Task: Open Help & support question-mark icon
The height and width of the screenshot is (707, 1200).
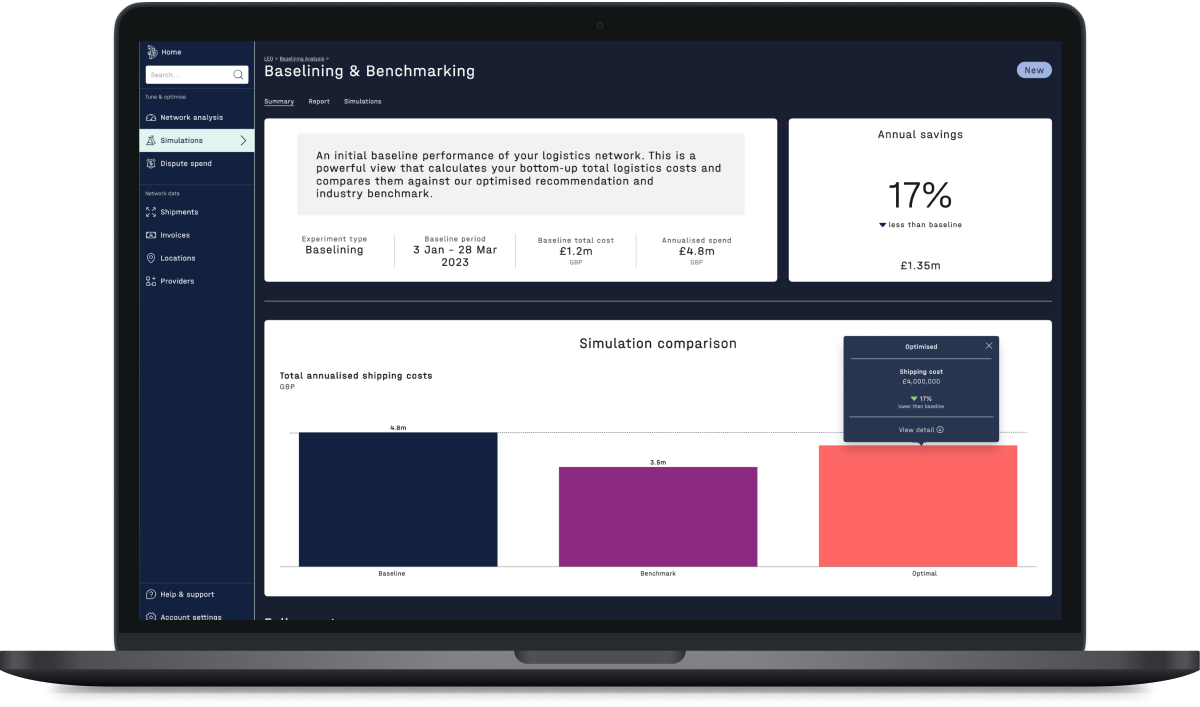Action: [151, 594]
